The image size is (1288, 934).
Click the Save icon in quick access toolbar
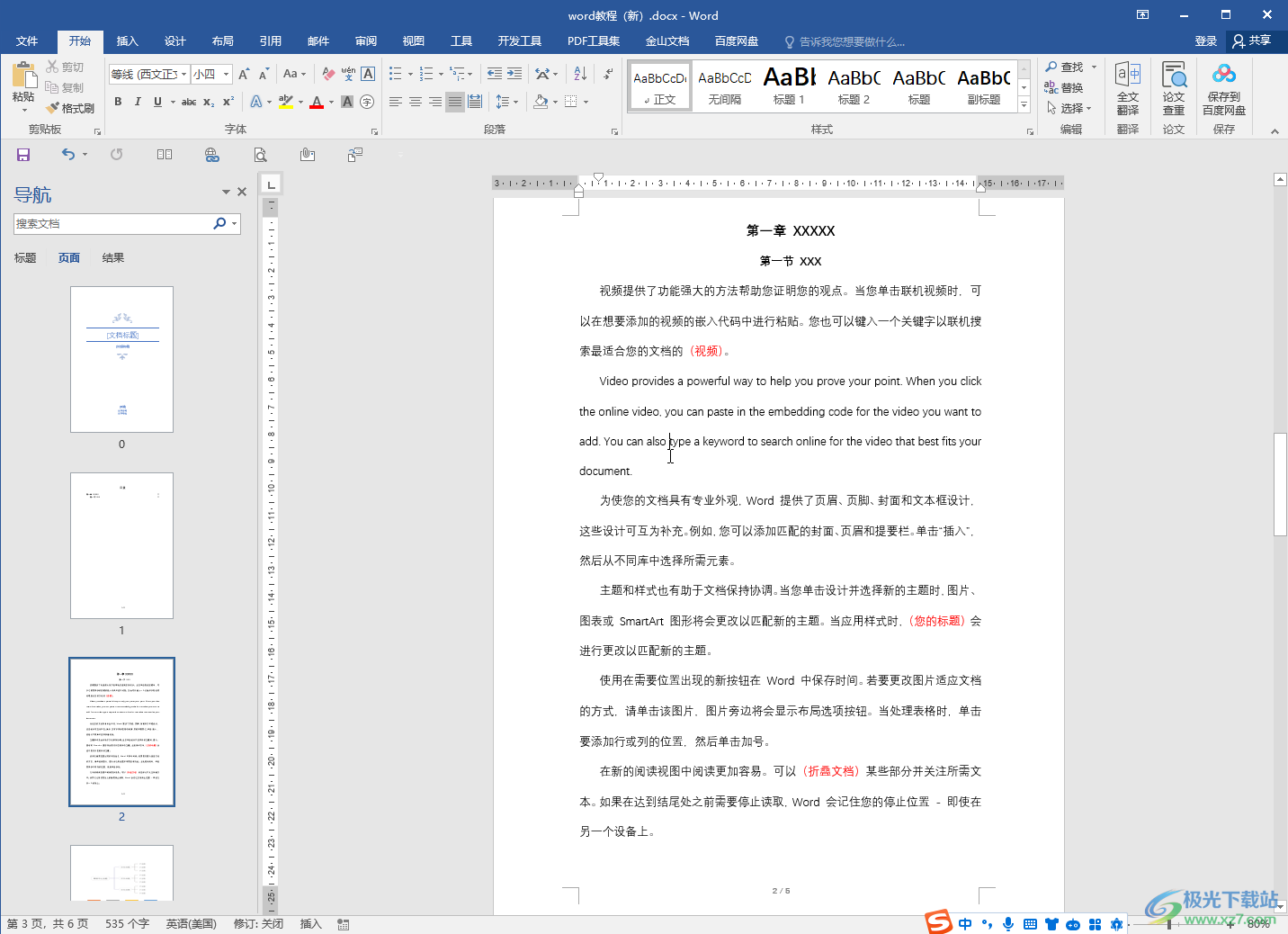click(23, 155)
